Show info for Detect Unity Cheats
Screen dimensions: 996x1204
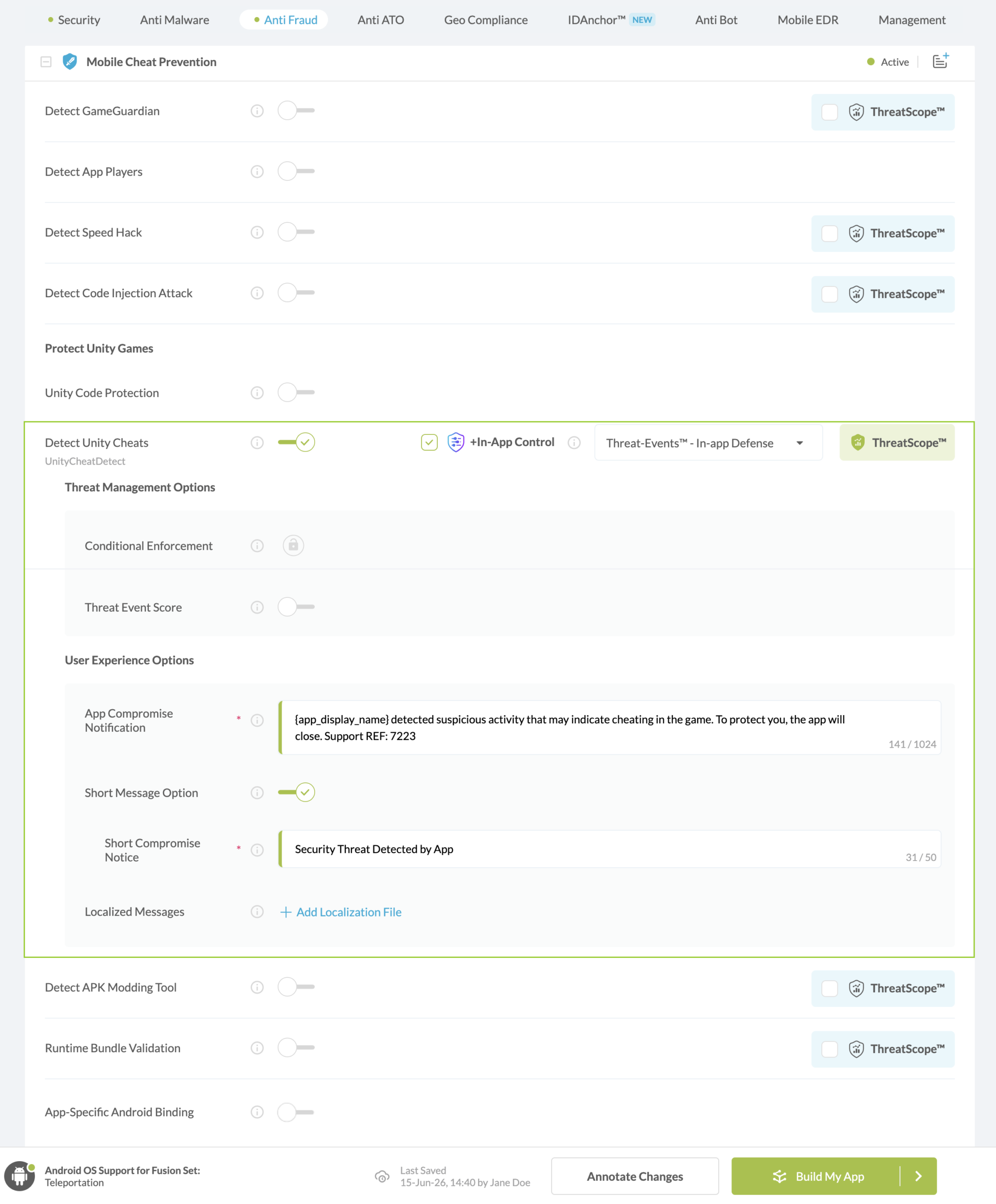point(257,443)
